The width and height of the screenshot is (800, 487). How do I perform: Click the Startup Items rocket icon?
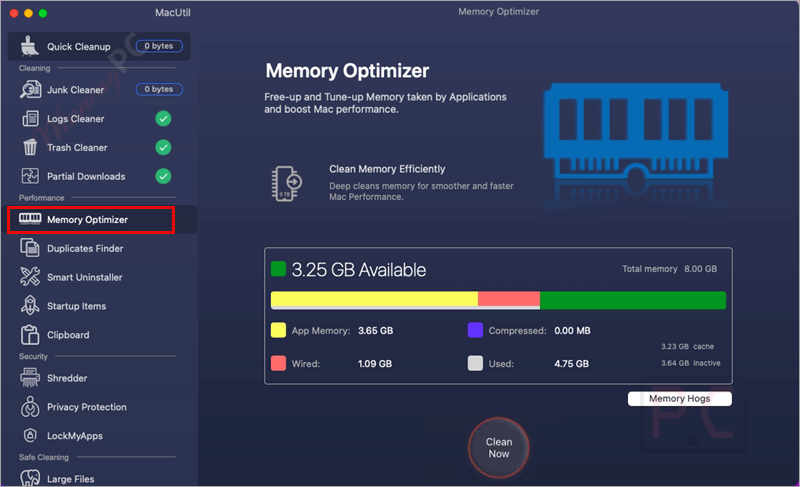(30, 305)
